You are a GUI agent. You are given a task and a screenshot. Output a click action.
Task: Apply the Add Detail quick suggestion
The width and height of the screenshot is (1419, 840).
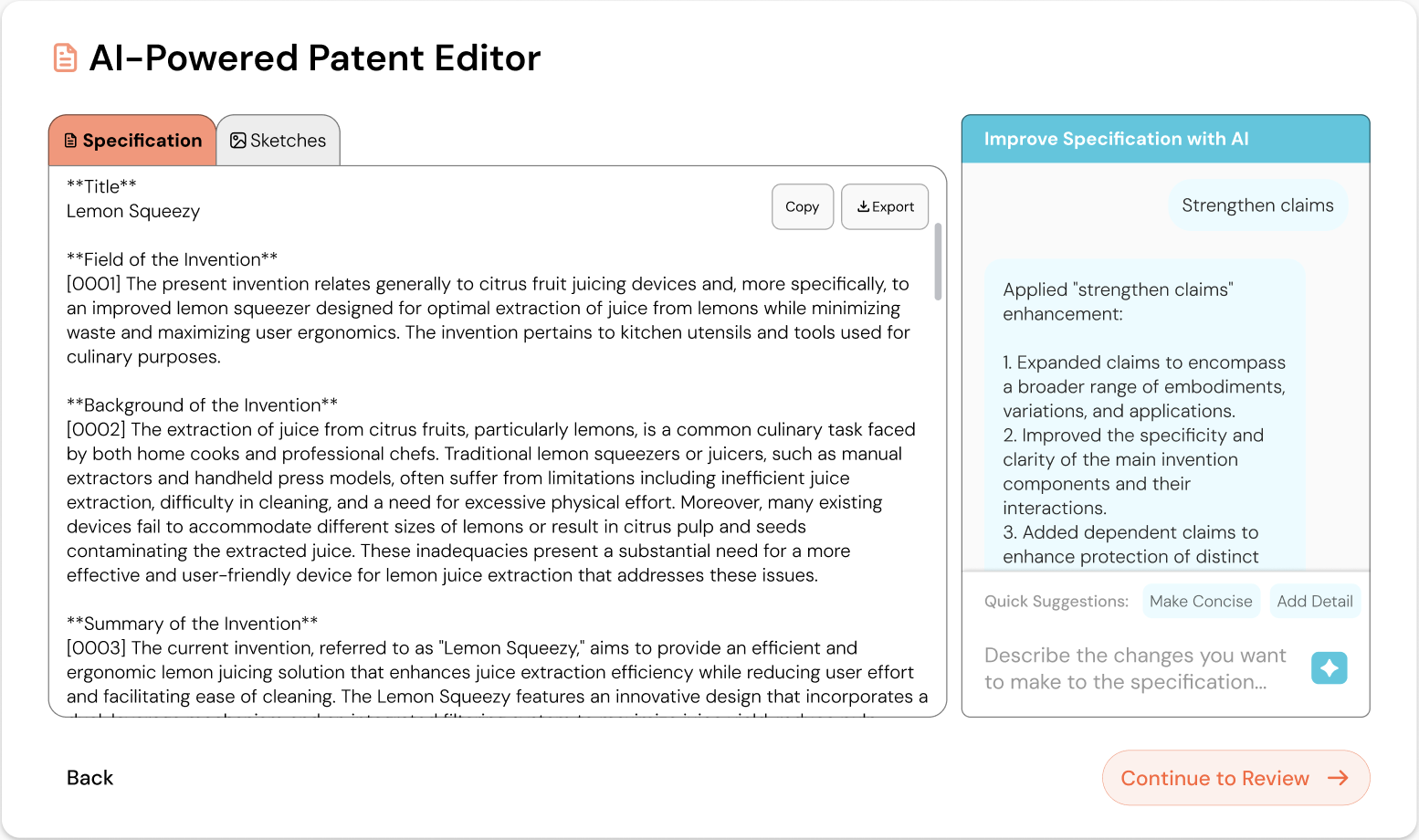point(1315,601)
